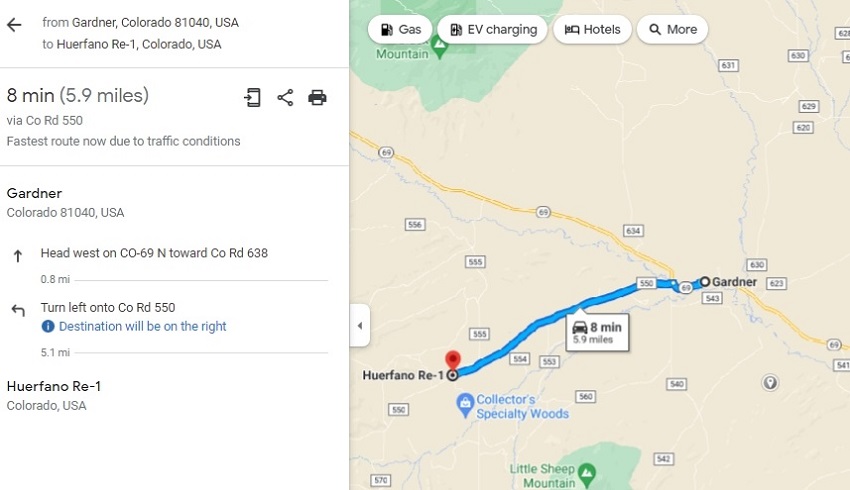Click the back arrow in directions panel
This screenshot has width=850, height=490.
[14, 25]
